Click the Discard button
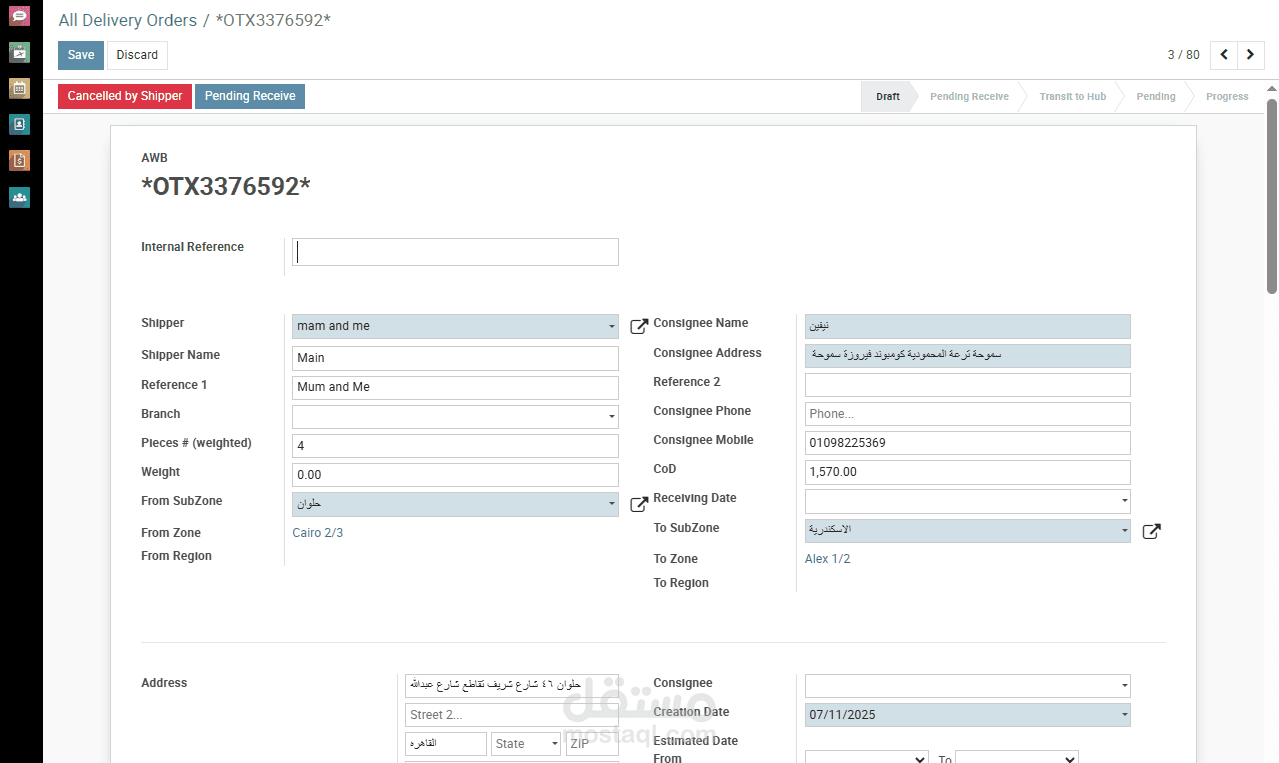This screenshot has width=1279, height=763. point(137,55)
